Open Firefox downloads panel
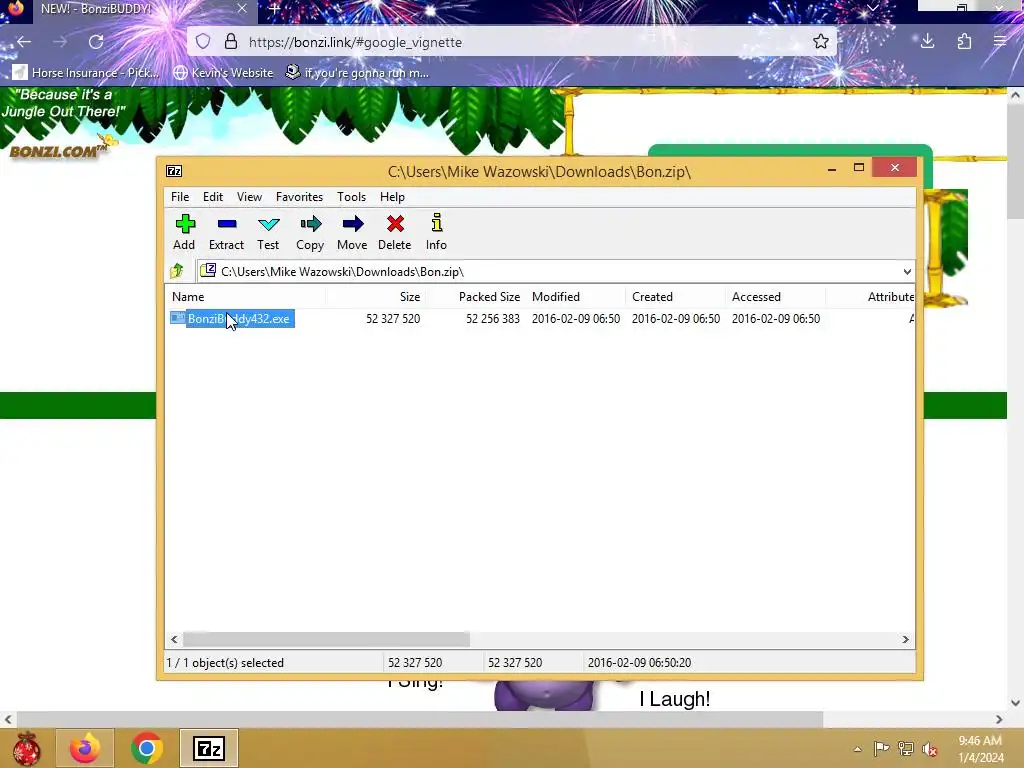1024x768 pixels. 927,42
